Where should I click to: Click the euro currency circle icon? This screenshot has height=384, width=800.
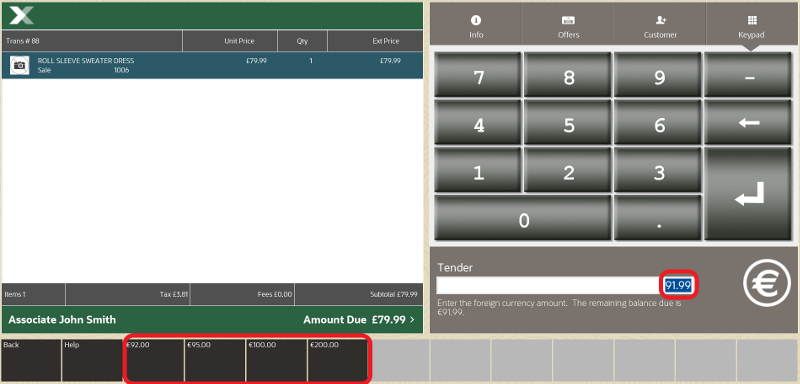pos(766,282)
